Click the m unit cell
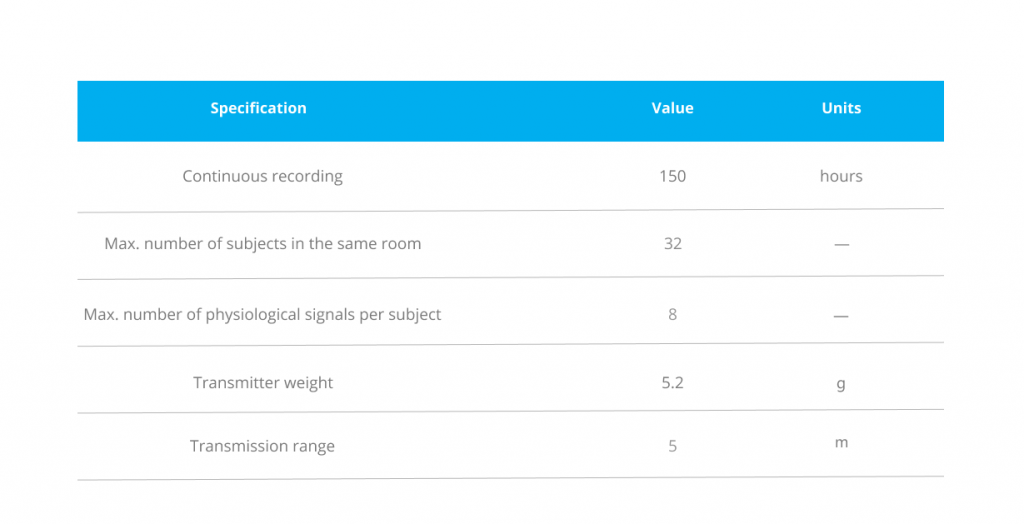The height and width of the screenshot is (524, 1024). [841, 443]
